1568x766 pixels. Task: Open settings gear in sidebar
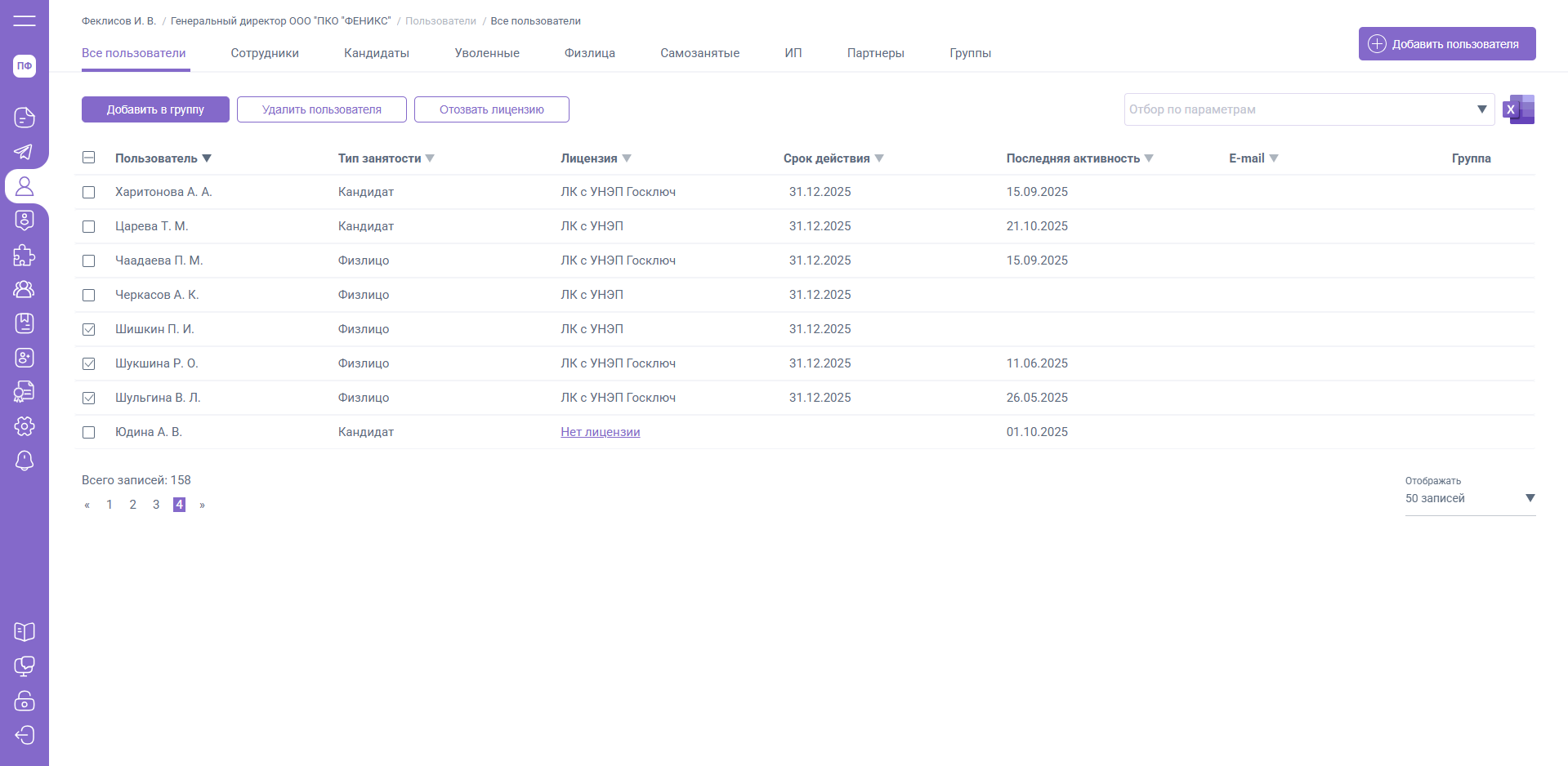pyautogui.click(x=25, y=426)
